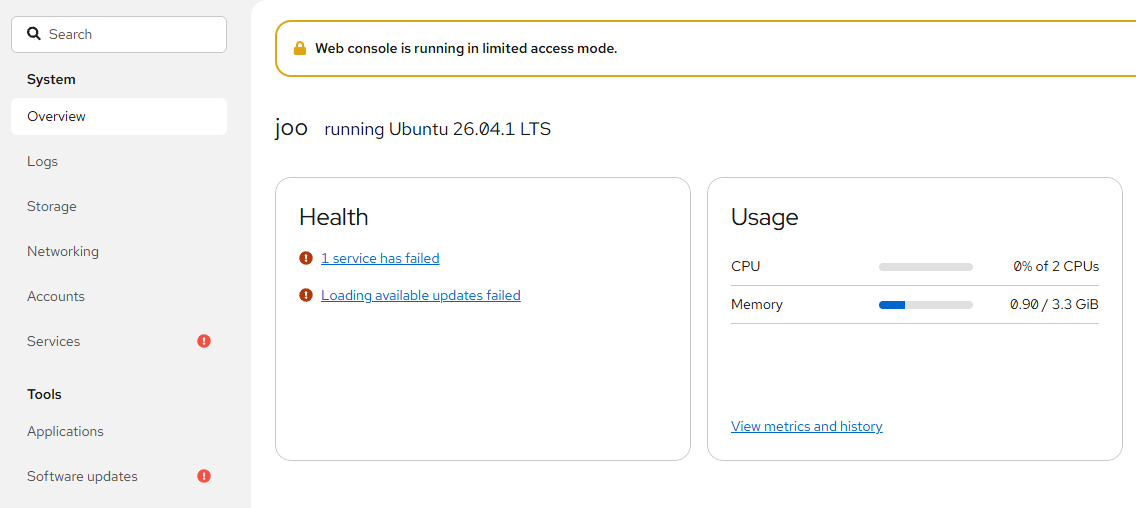Click the lock icon in limited access banner

pyautogui.click(x=299, y=49)
